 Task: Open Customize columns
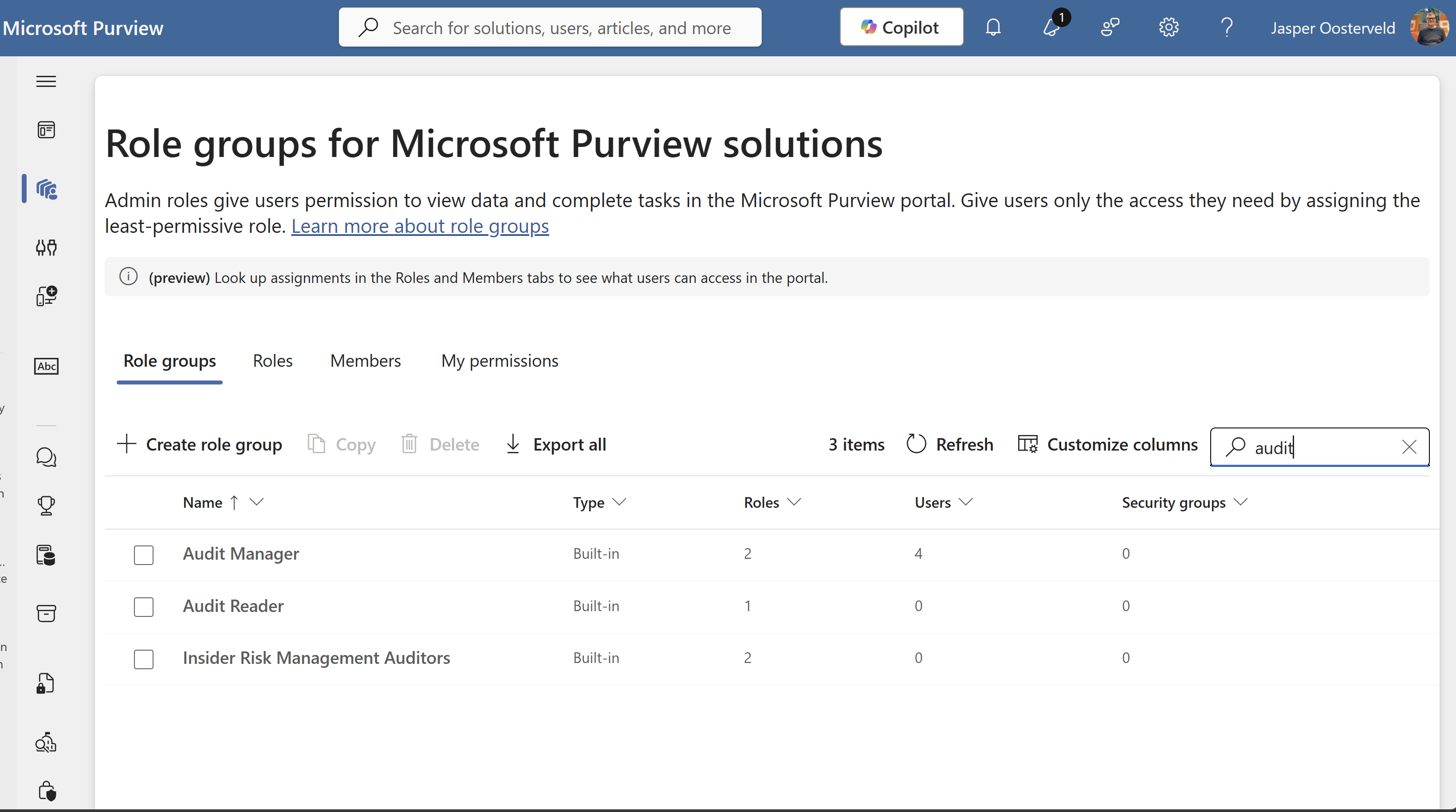pos(1107,445)
